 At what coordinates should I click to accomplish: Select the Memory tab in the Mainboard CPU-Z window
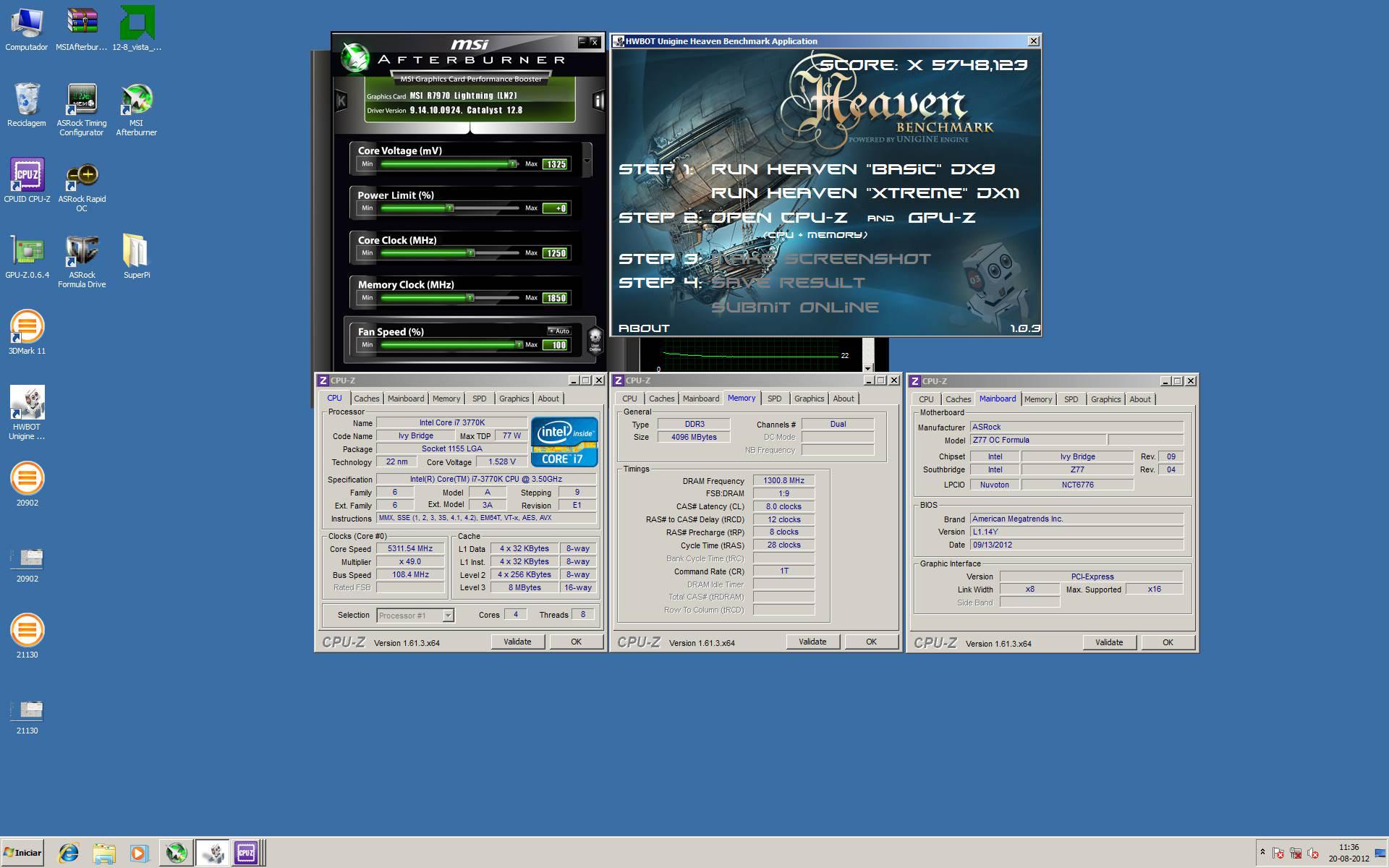1038,399
